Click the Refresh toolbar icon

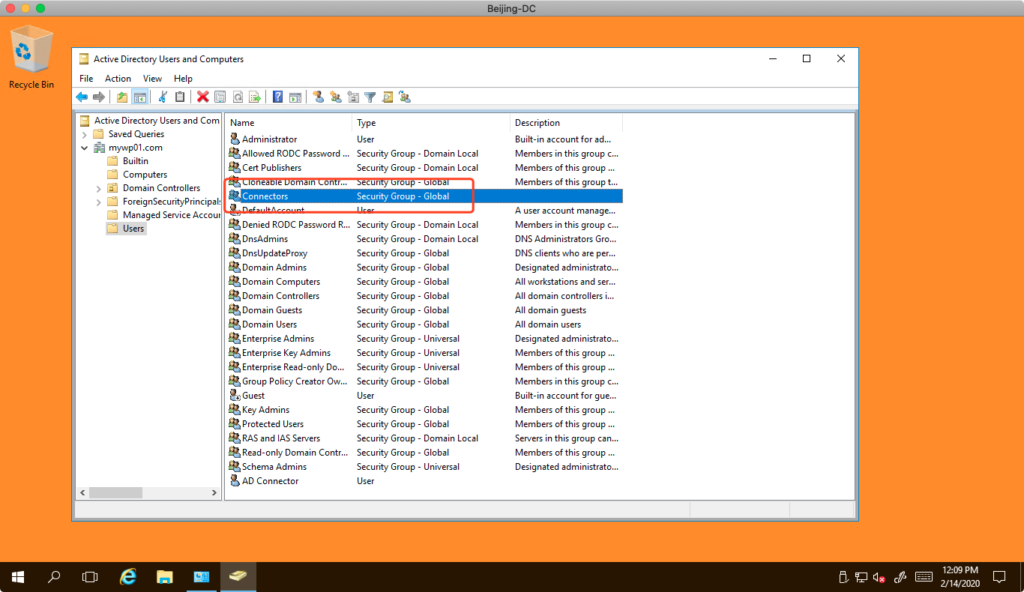coord(238,97)
